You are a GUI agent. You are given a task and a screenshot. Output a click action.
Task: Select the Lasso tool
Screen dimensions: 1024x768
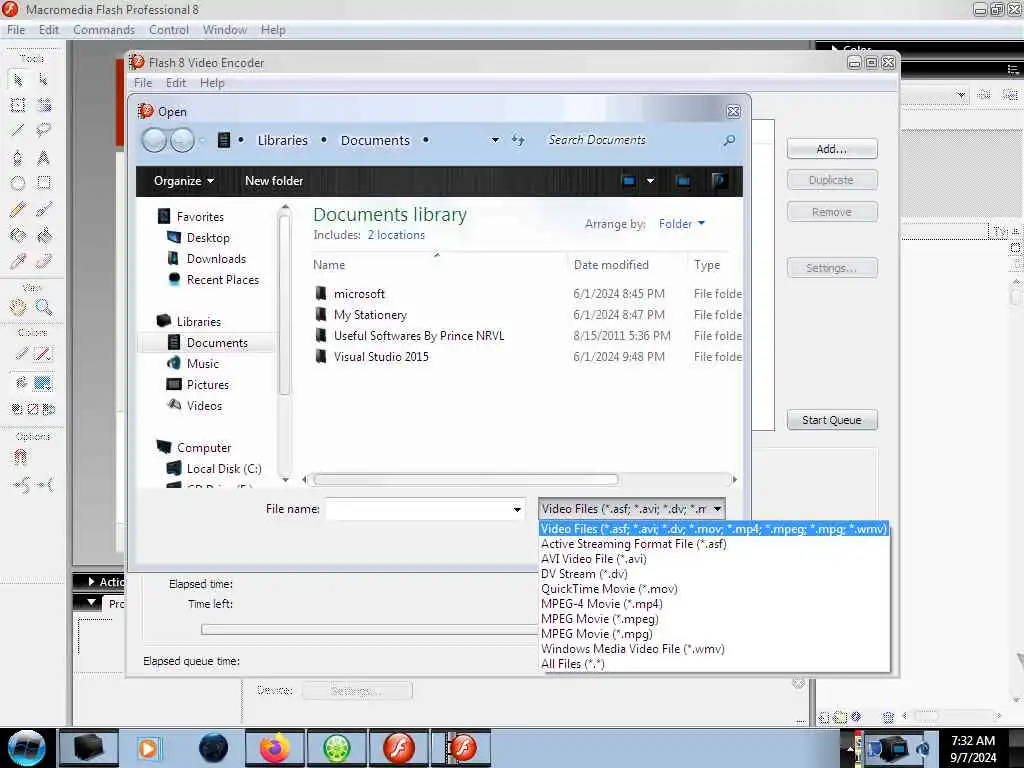tap(44, 130)
